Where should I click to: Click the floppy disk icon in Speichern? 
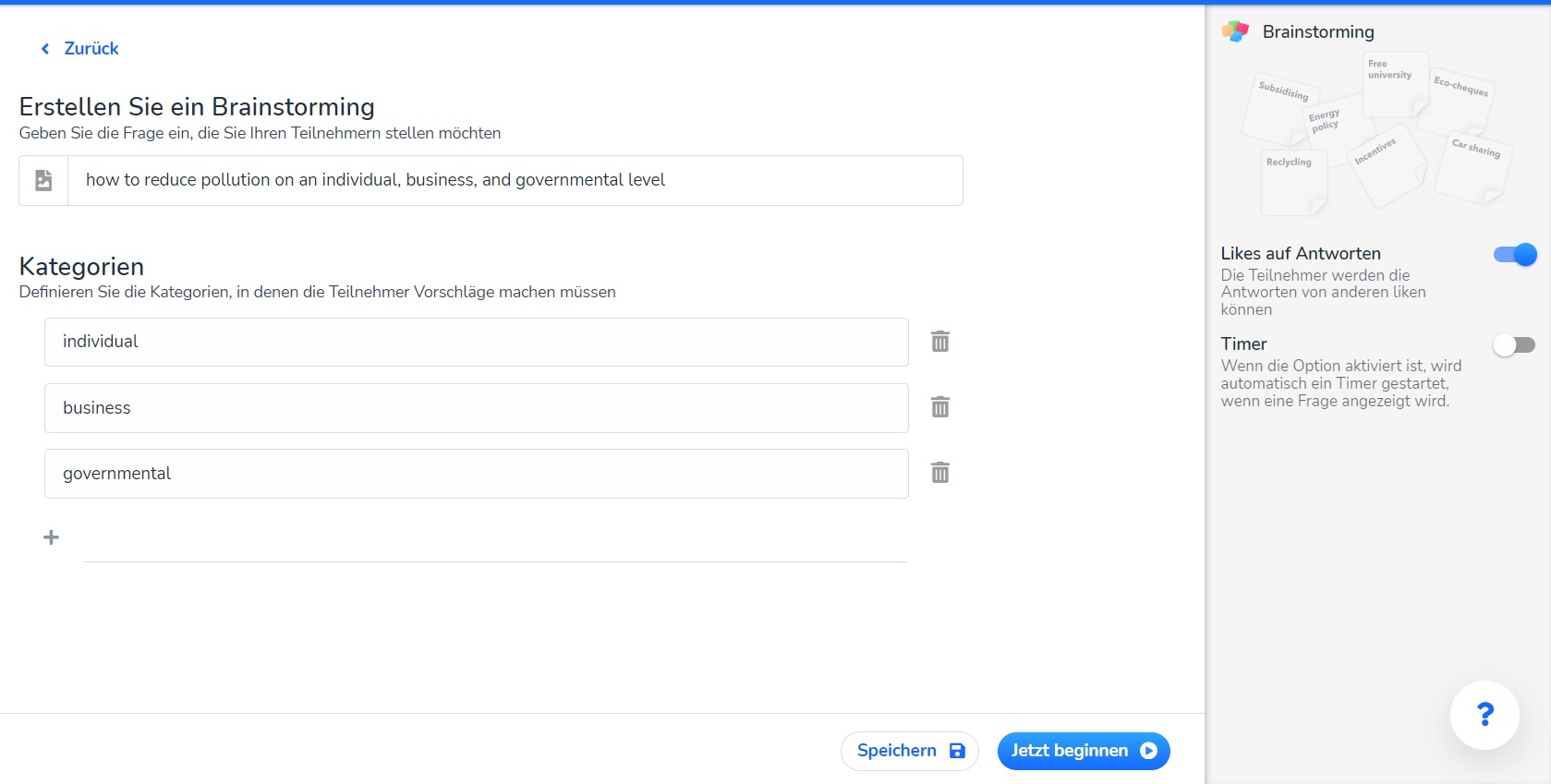[x=957, y=751]
